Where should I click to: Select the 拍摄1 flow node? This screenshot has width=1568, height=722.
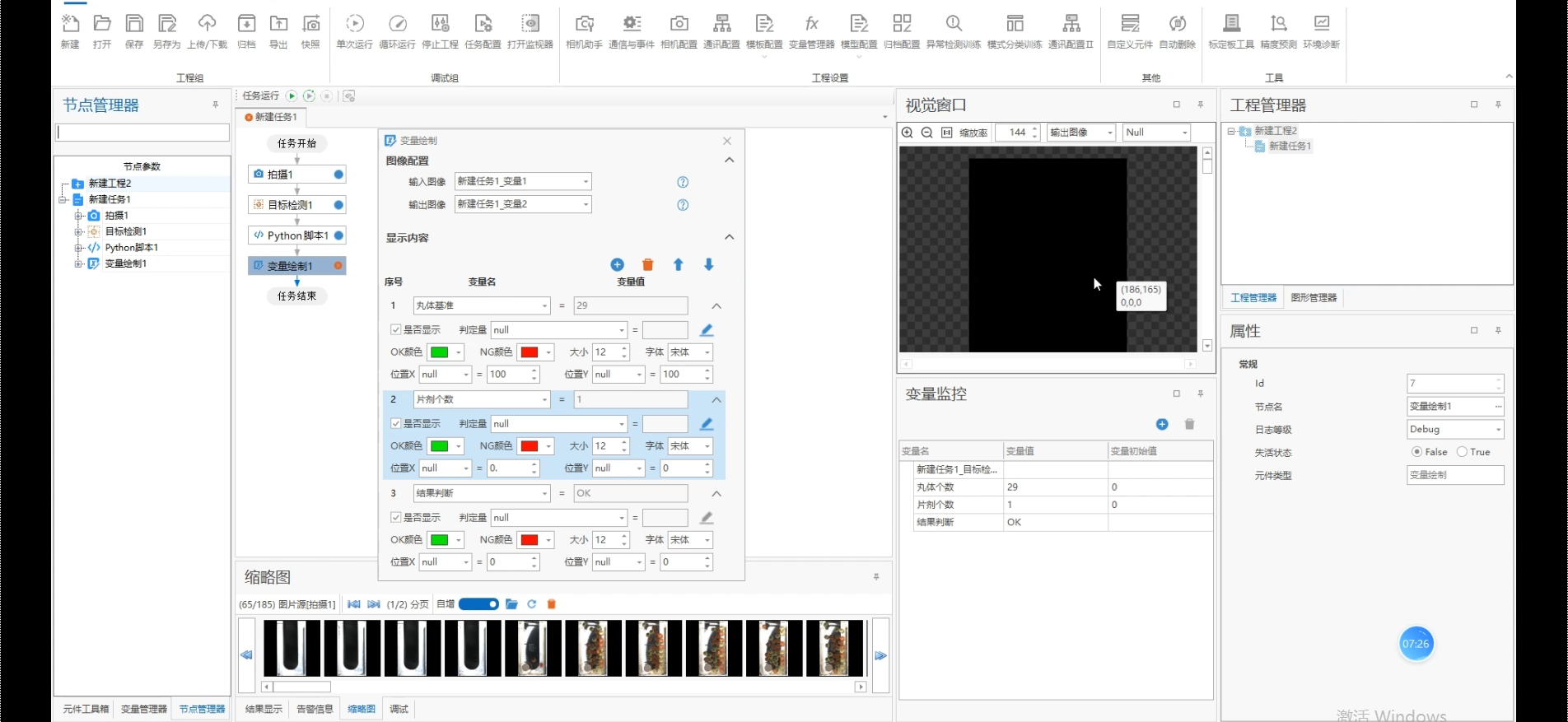point(296,175)
